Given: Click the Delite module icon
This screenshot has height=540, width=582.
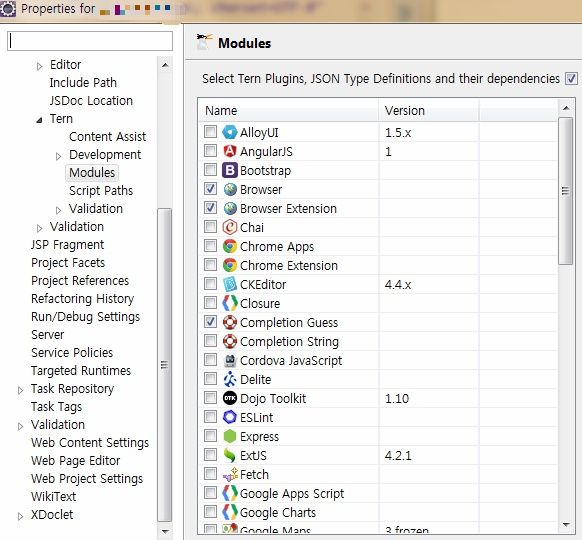Looking at the screenshot, I should pyautogui.click(x=230, y=379).
